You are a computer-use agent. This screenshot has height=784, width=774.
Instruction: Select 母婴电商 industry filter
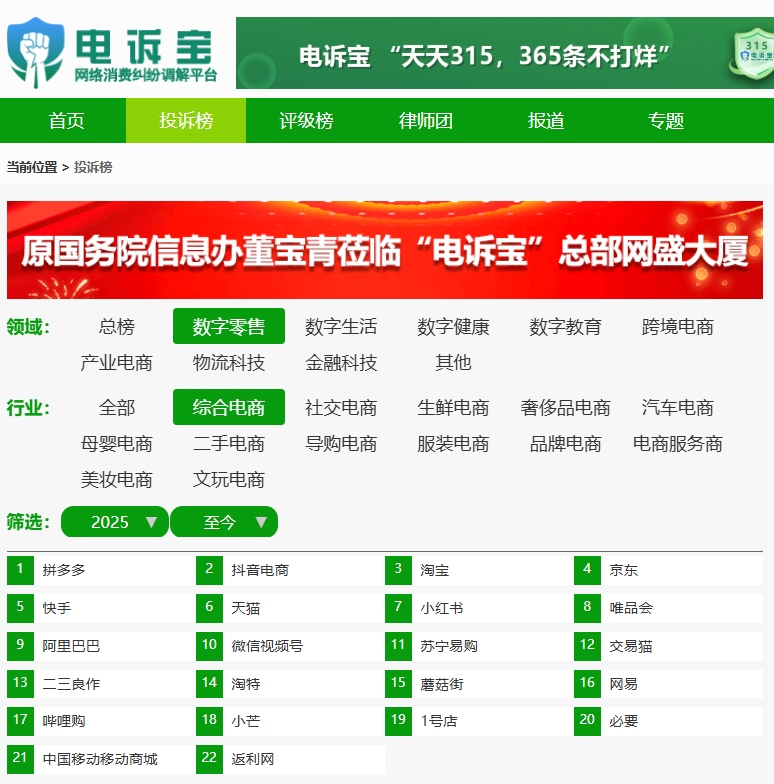point(116,444)
